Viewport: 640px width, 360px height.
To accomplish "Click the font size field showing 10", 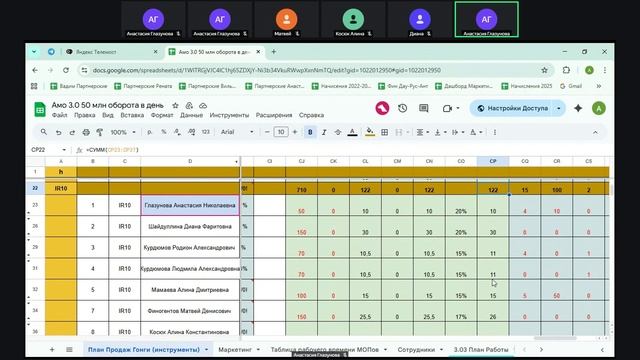I will (x=281, y=132).
